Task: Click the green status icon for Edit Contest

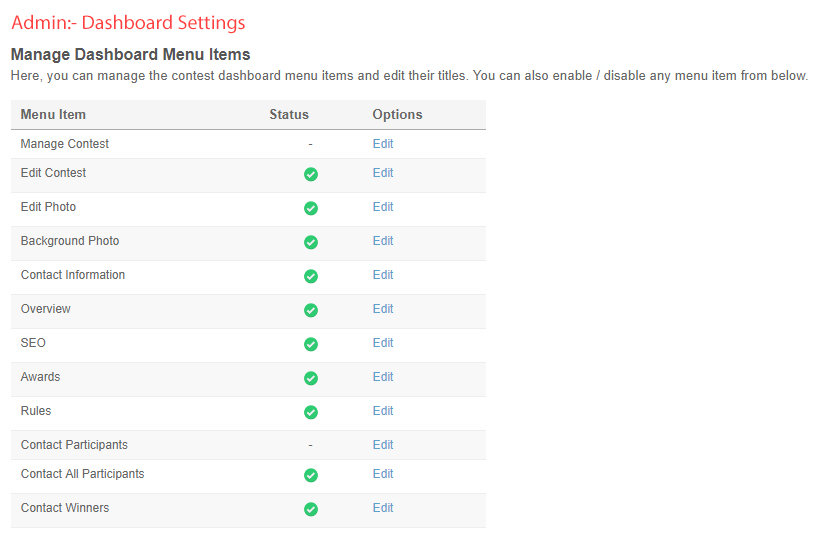Action: [x=310, y=174]
